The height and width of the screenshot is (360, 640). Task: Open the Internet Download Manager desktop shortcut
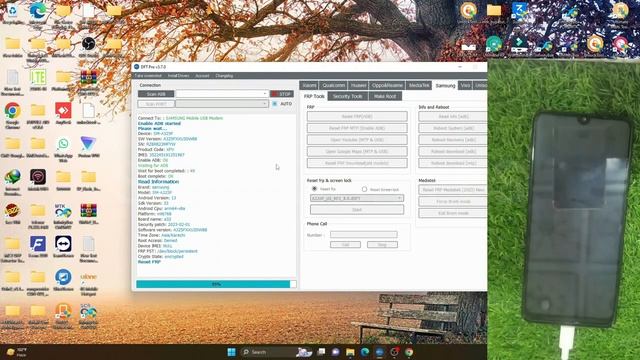(13, 177)
